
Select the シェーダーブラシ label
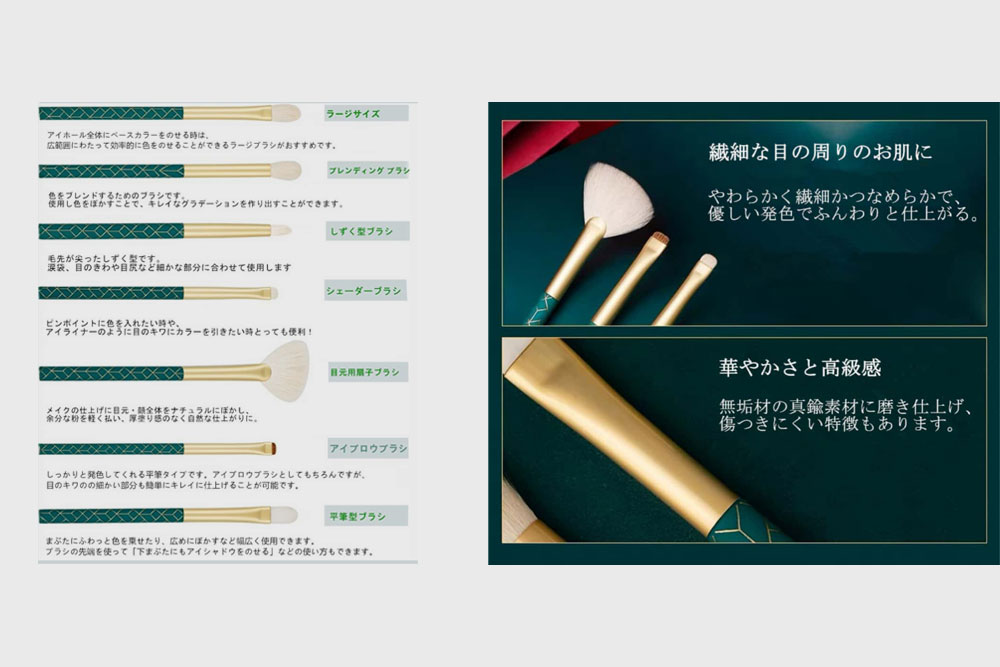tap(364, 291)
